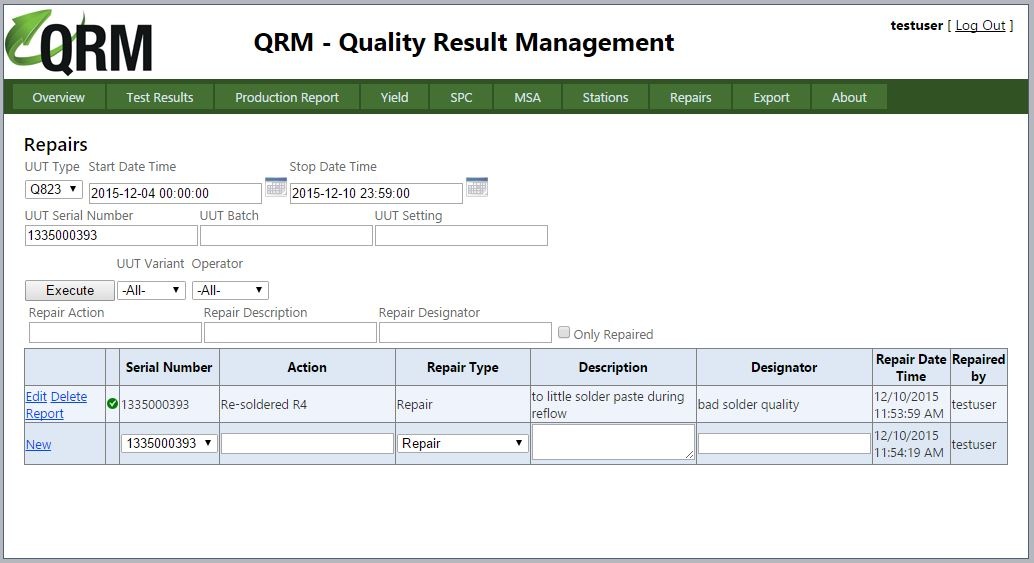Open the new row Repair Type dropdown
Image resolution: width=1034 pixels, height=563 pixels.
click(462, 443)
